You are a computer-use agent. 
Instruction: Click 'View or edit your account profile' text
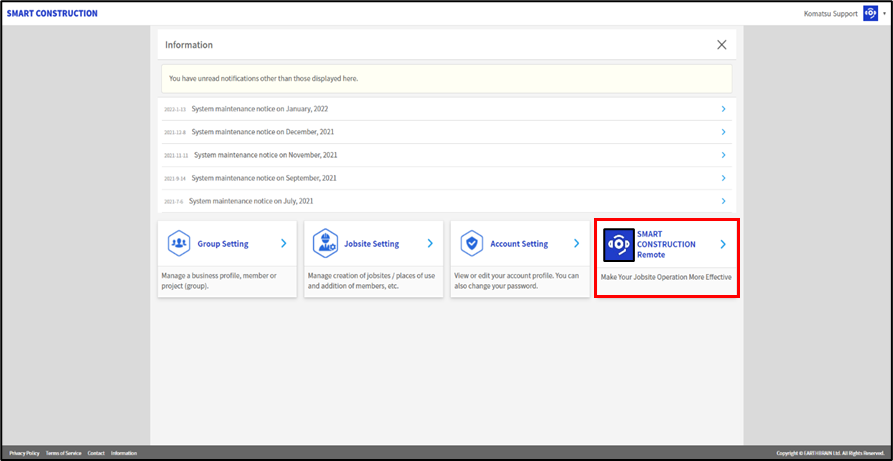pos(517,281)
